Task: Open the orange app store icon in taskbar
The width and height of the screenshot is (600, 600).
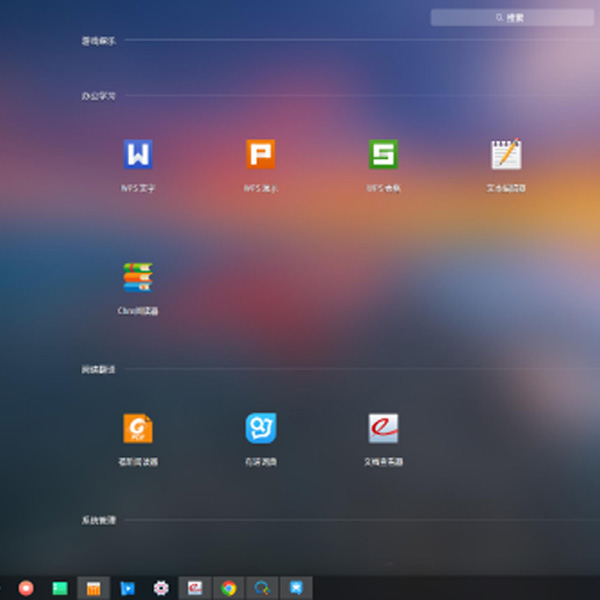Action: point(94,588)
